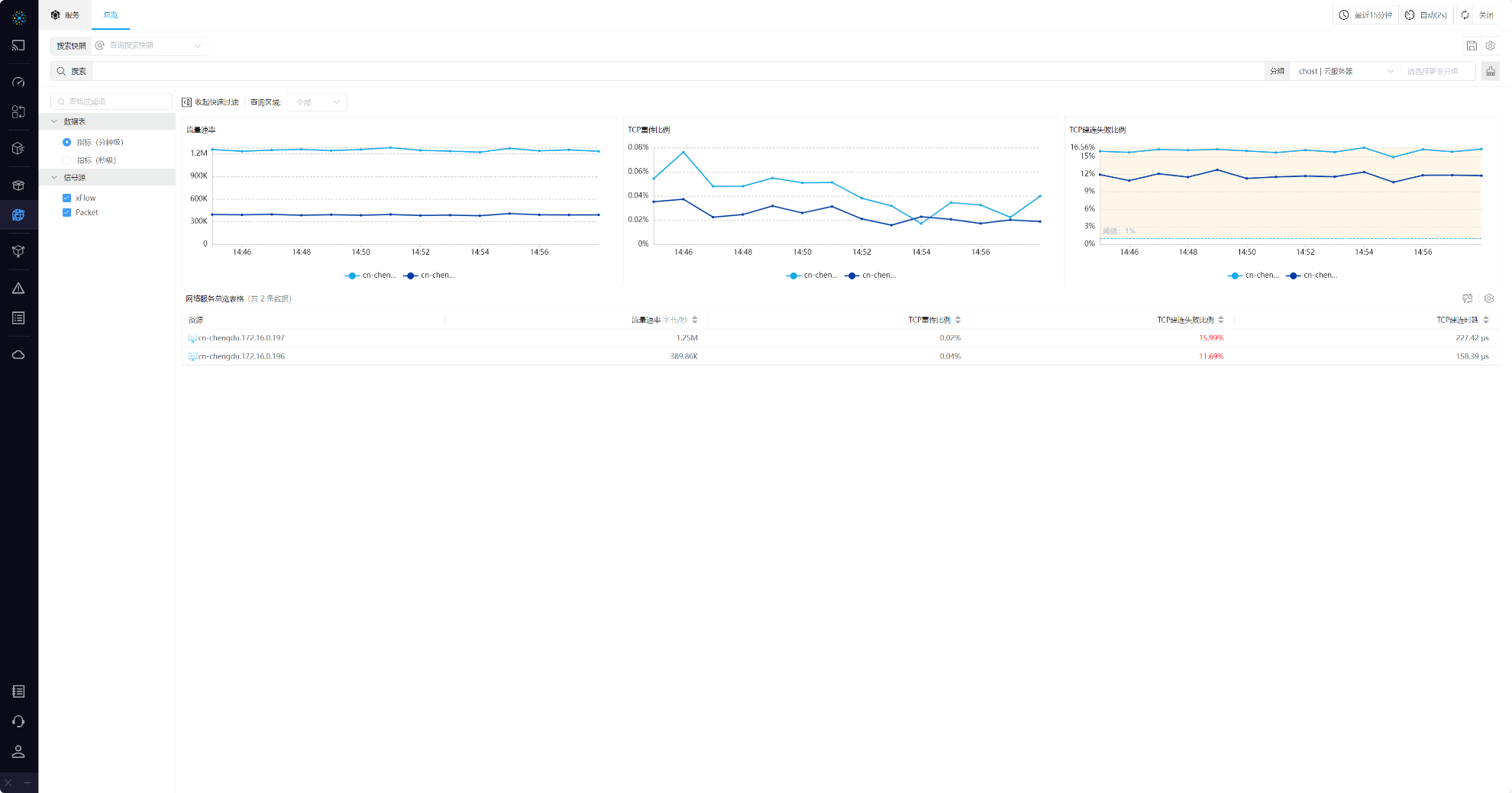Collapse the 数据表 section

point(54,121)
